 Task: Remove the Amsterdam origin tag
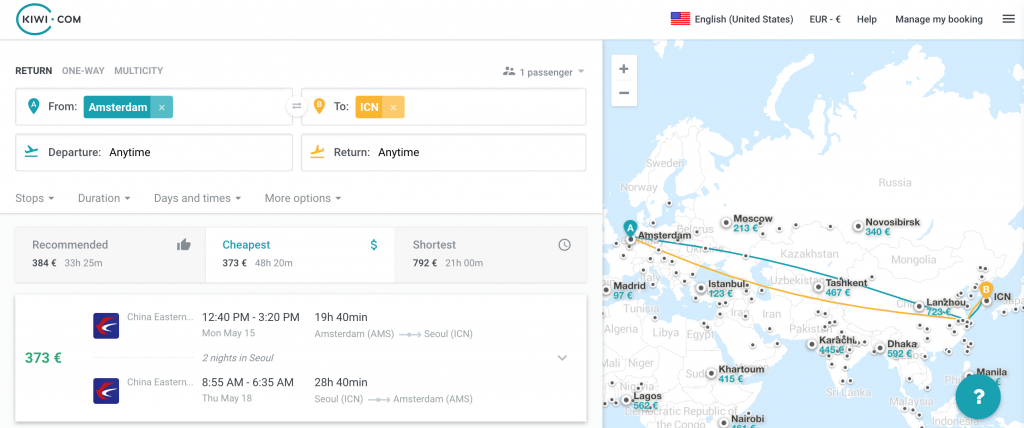click(x=162, y=107)
